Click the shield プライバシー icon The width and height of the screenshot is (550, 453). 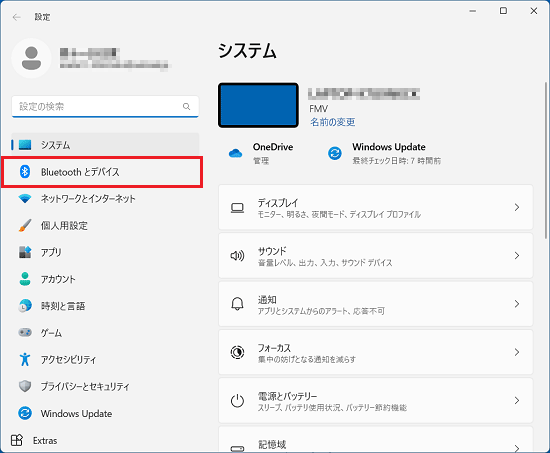(25, 386)
